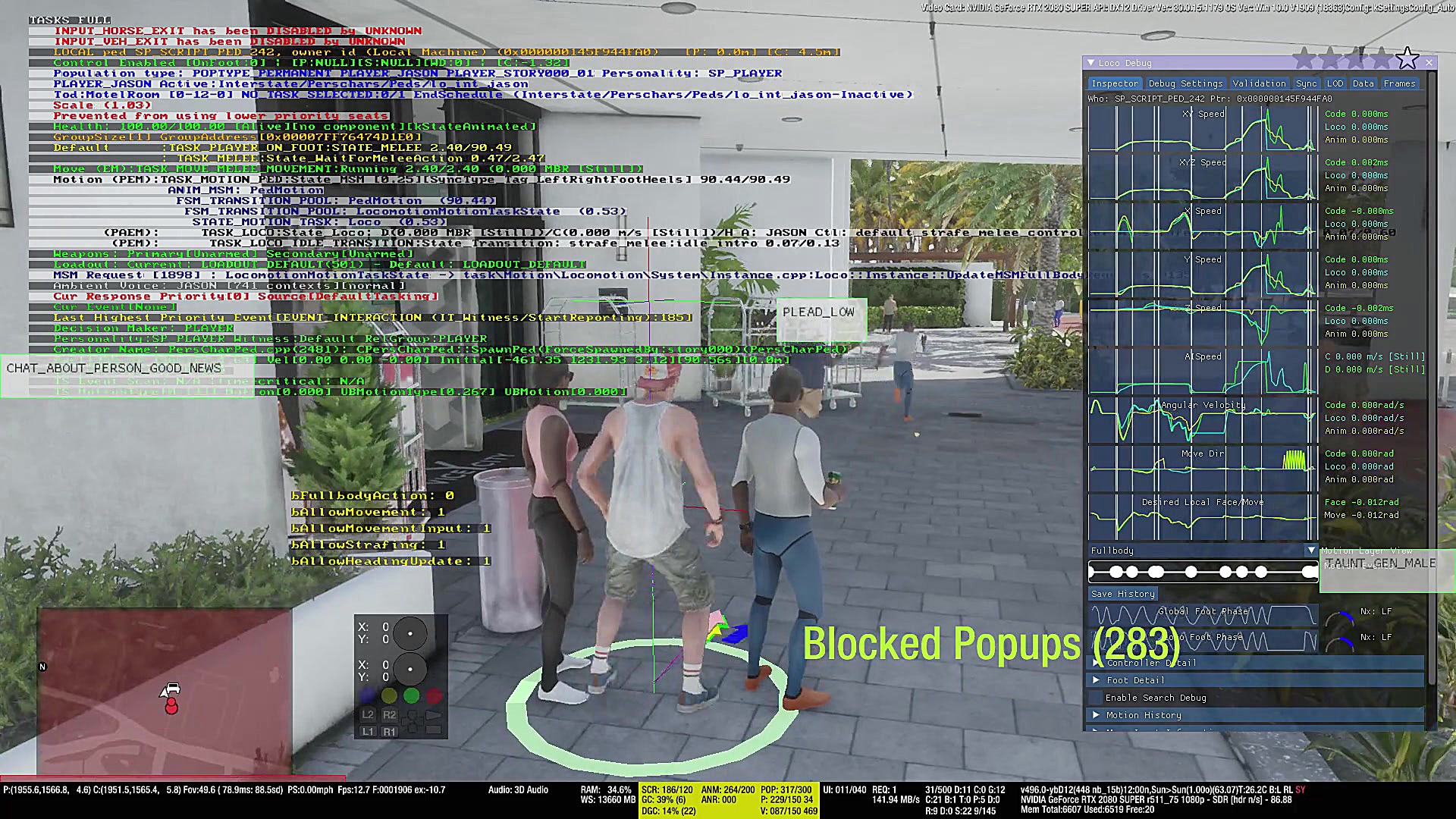This screenshot has height=819, width=1456.
Task: Click the red controller face button
Action: tap(435, 695)
